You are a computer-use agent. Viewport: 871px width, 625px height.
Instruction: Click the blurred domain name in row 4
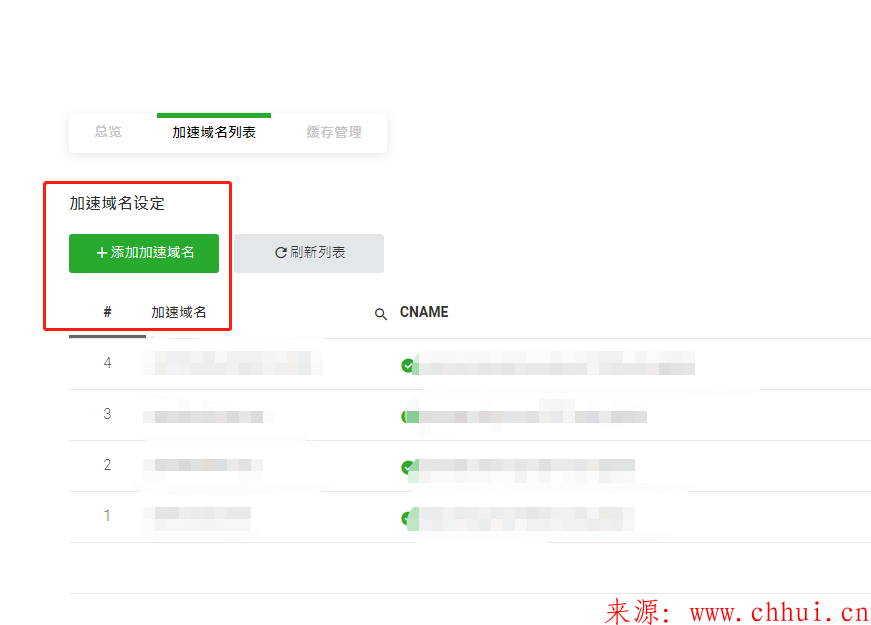point(232,363)
